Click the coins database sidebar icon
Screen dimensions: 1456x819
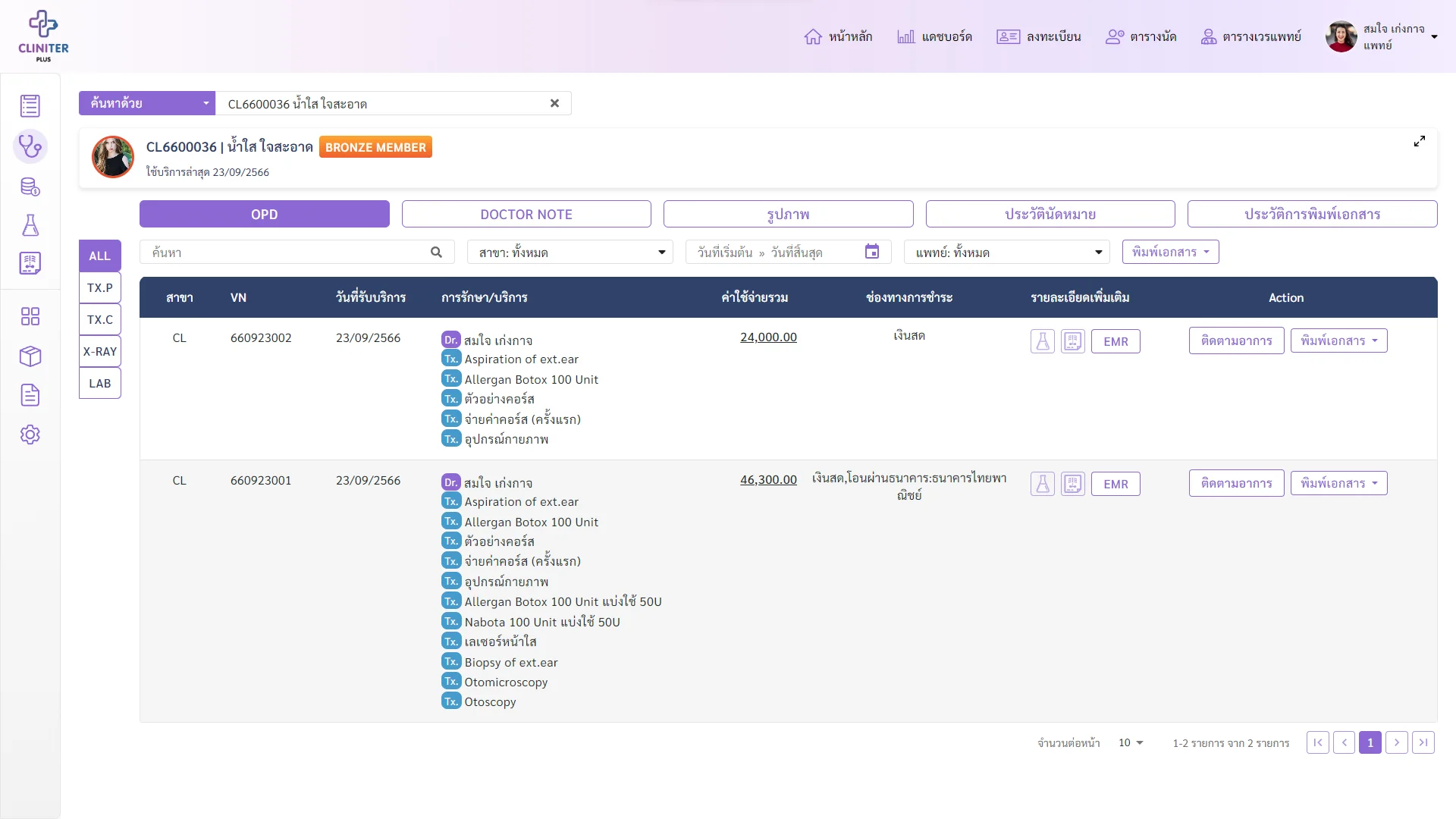[x=30, y=187]
